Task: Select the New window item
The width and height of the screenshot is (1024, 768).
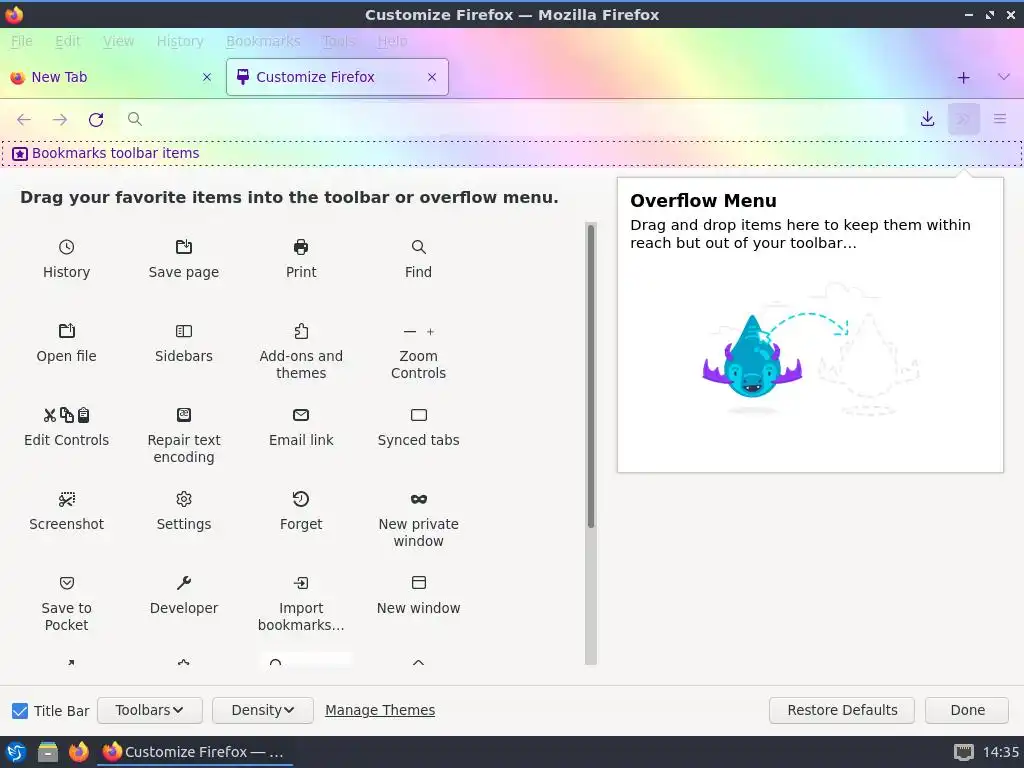Action: tap(418, 595)
